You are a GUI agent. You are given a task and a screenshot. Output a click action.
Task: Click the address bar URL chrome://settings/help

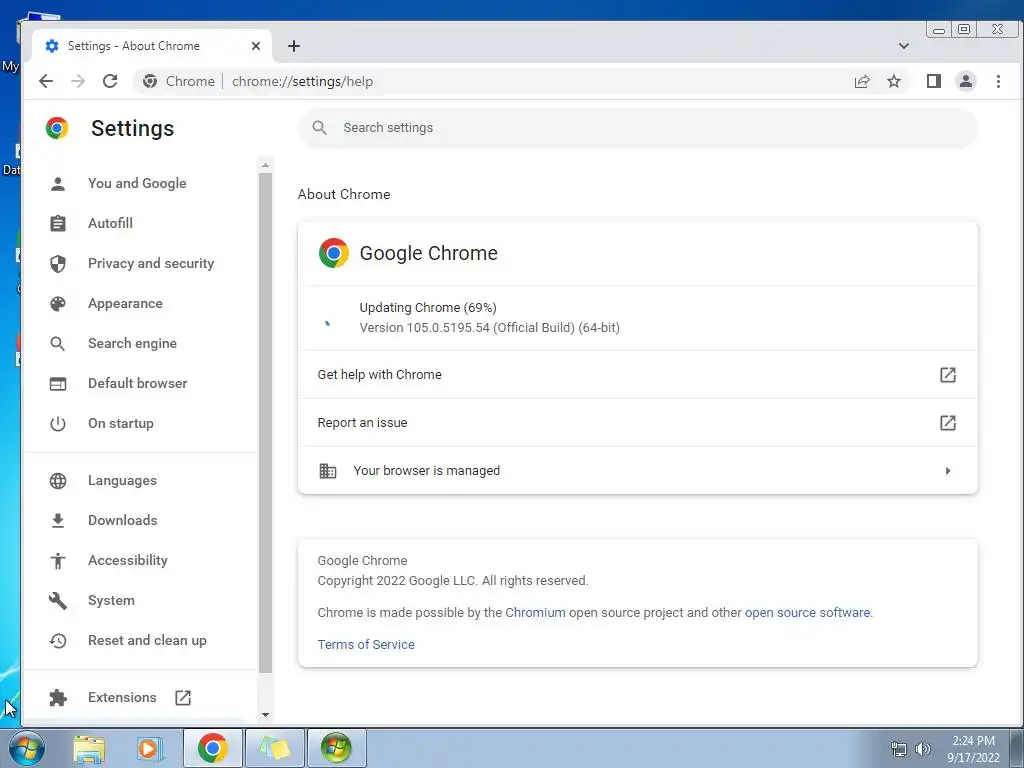[x=302, y=81]
